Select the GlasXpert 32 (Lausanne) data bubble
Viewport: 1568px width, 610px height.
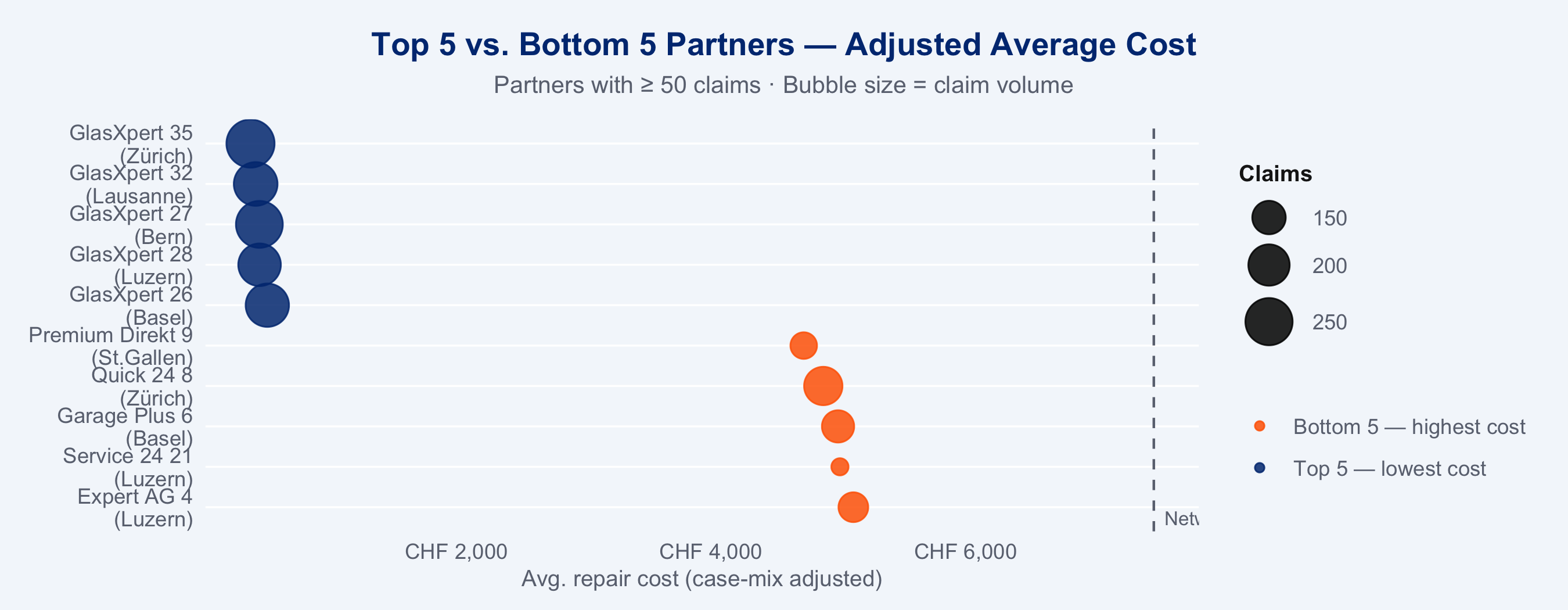point(256,184)
